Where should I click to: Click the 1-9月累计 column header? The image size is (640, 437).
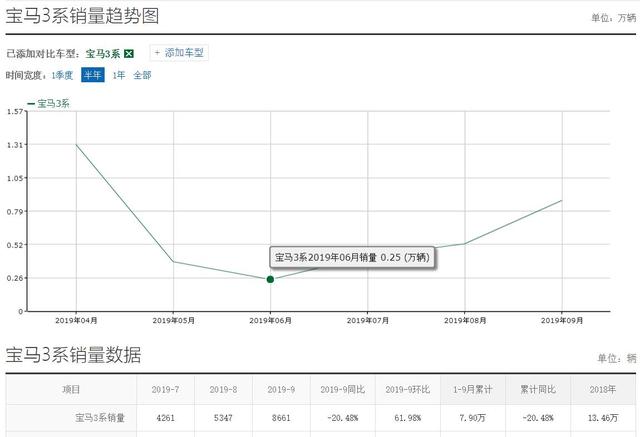pos(473,390)
